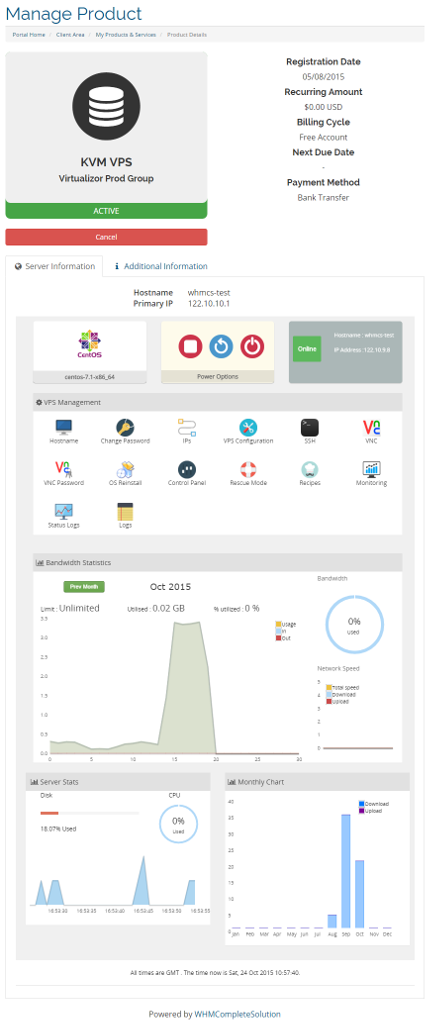Click the blue restart power button

pyautogui.click(x=221, y=347)
